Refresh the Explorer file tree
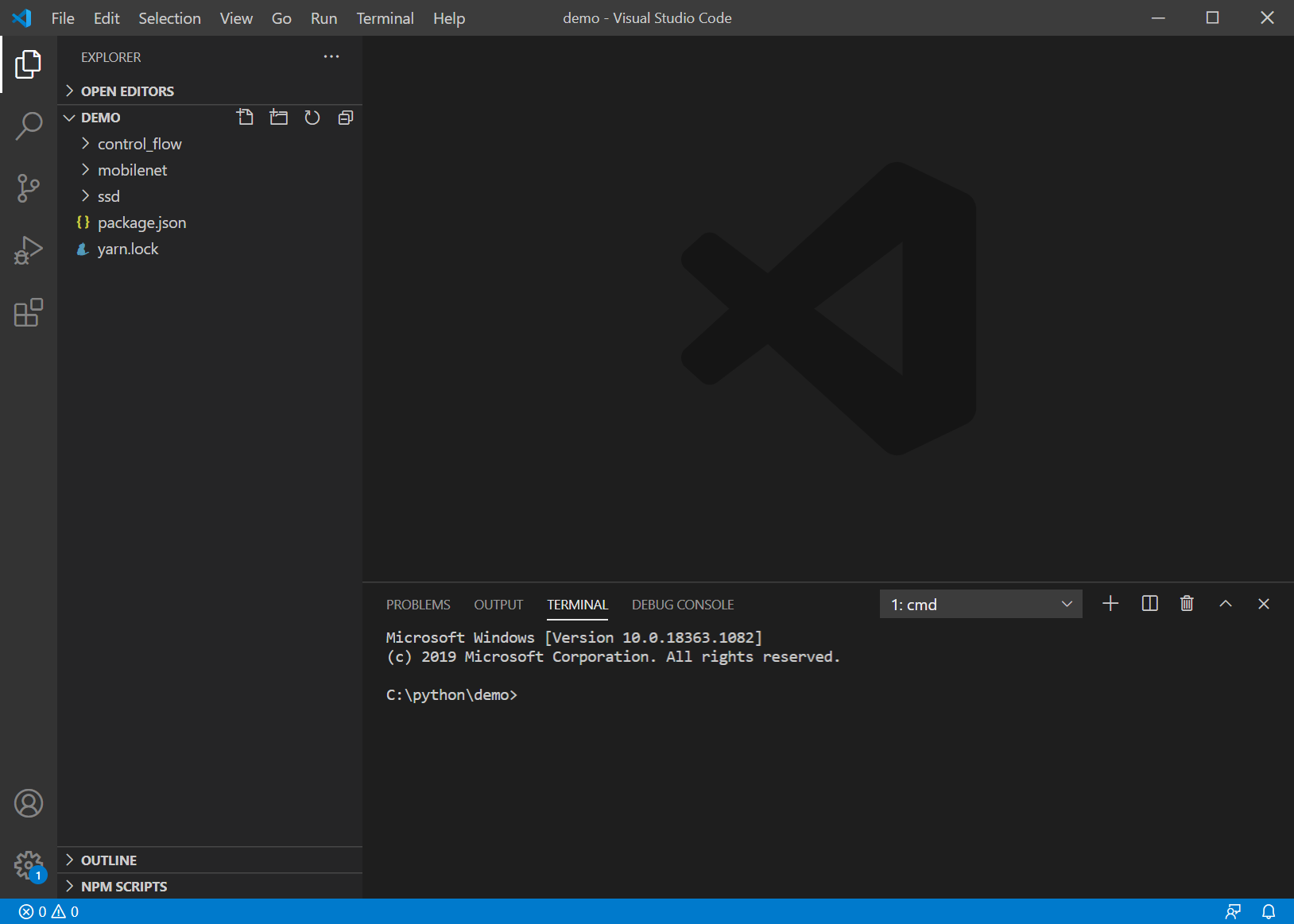 pyautogui.click(x=312, y=118)
